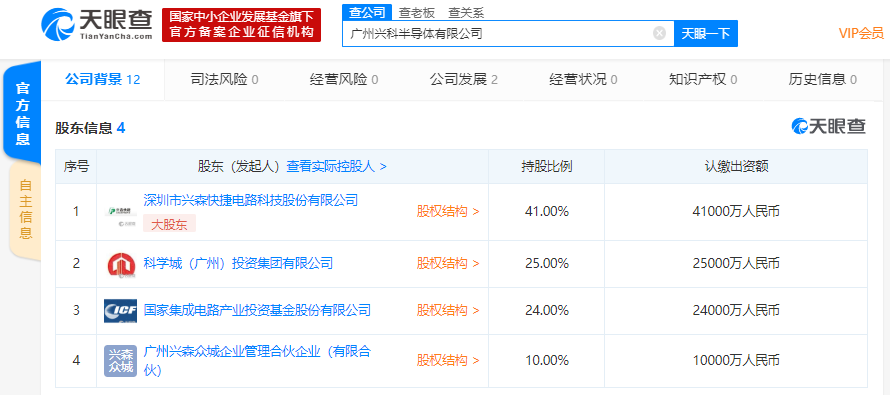This screenshot has height=395, width=890.
Task: Switch to the 查关系 search tab
Action: click(466, 12)
